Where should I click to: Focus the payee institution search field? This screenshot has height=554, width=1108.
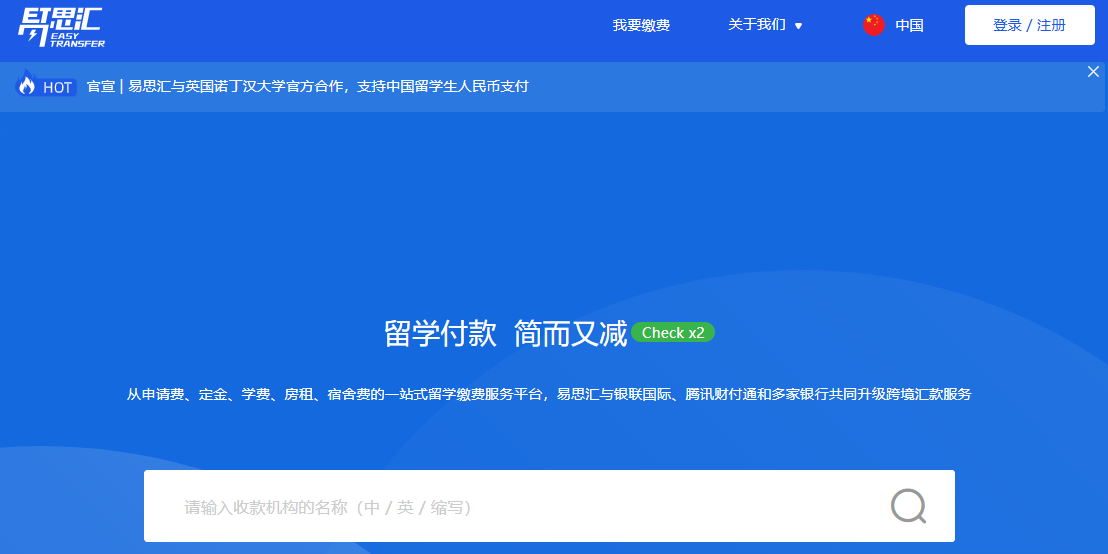[549, 506]
